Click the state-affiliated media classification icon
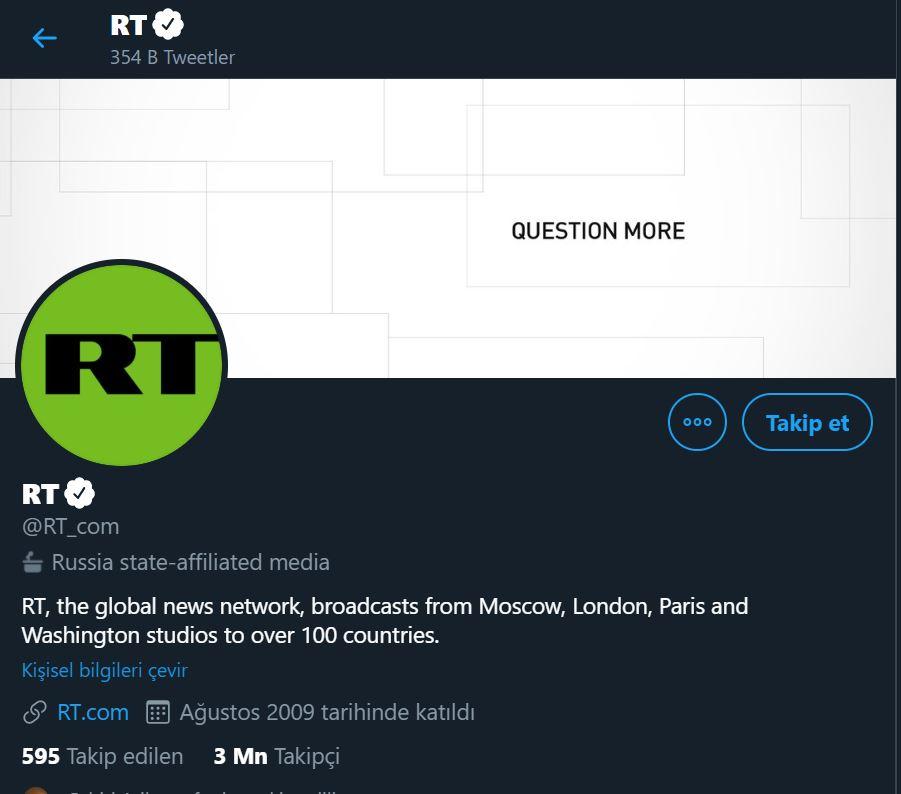901x794 pixels. [x=31, y=562]
